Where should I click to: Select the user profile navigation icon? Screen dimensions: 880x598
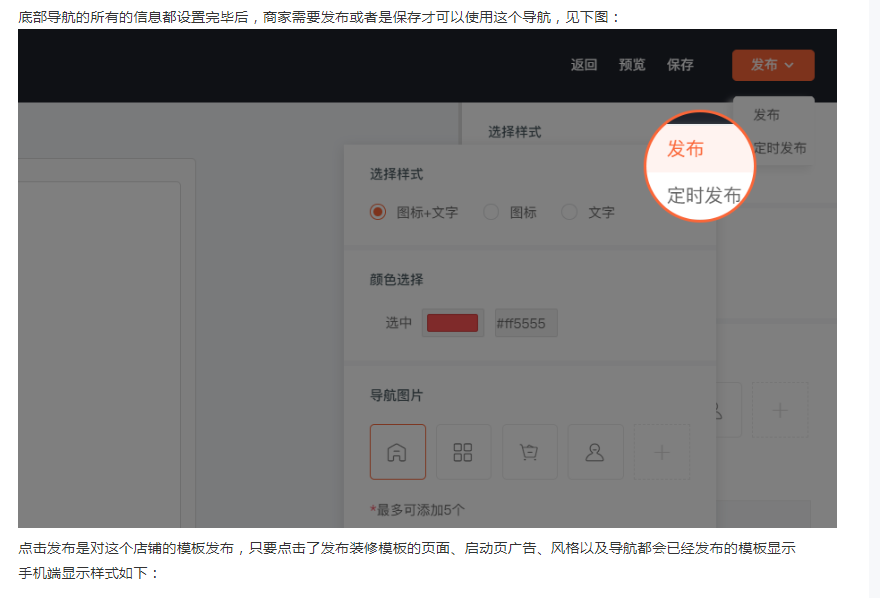[595, 452]
